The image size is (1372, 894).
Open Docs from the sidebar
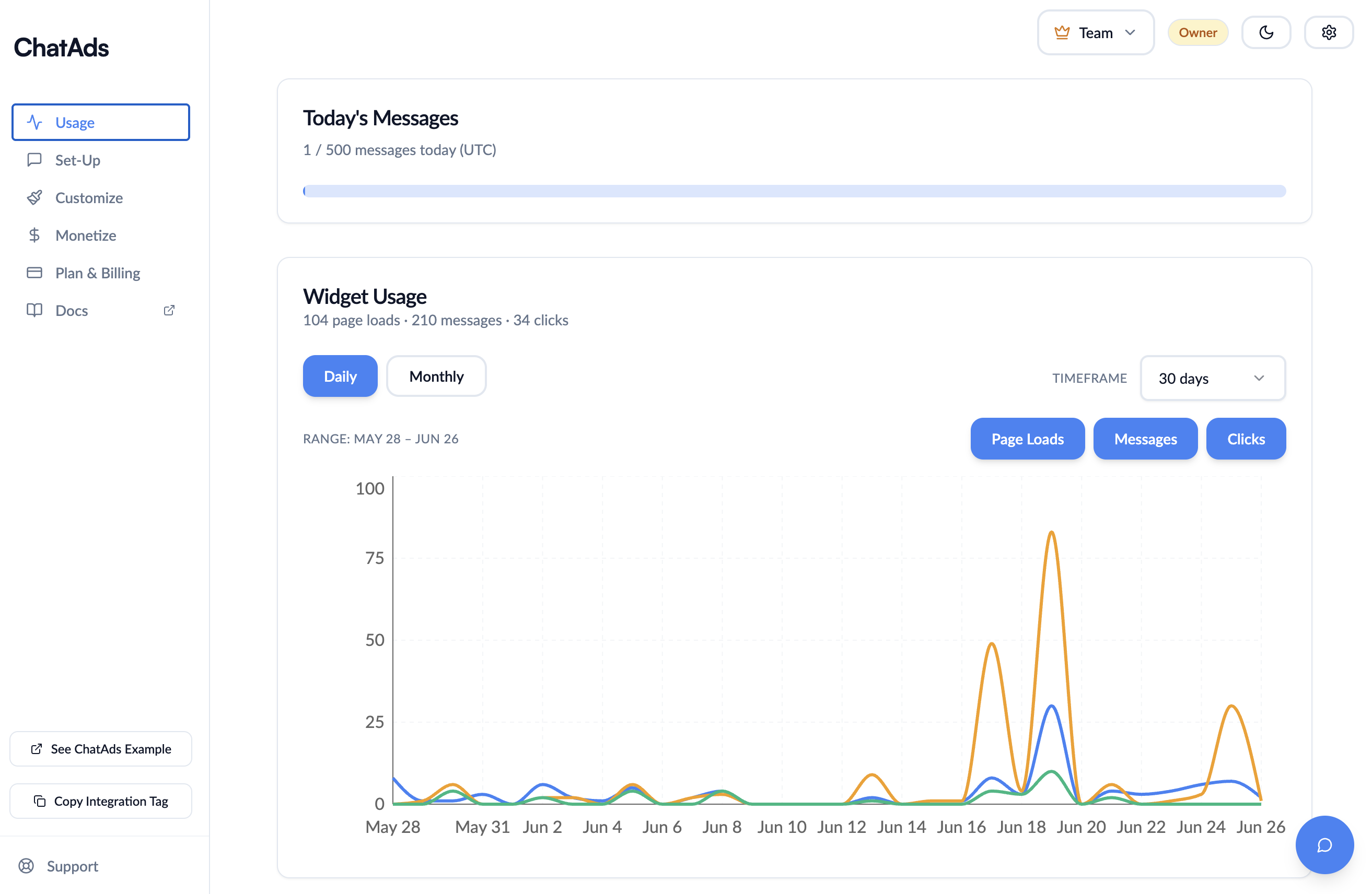(x=101, y=310)
